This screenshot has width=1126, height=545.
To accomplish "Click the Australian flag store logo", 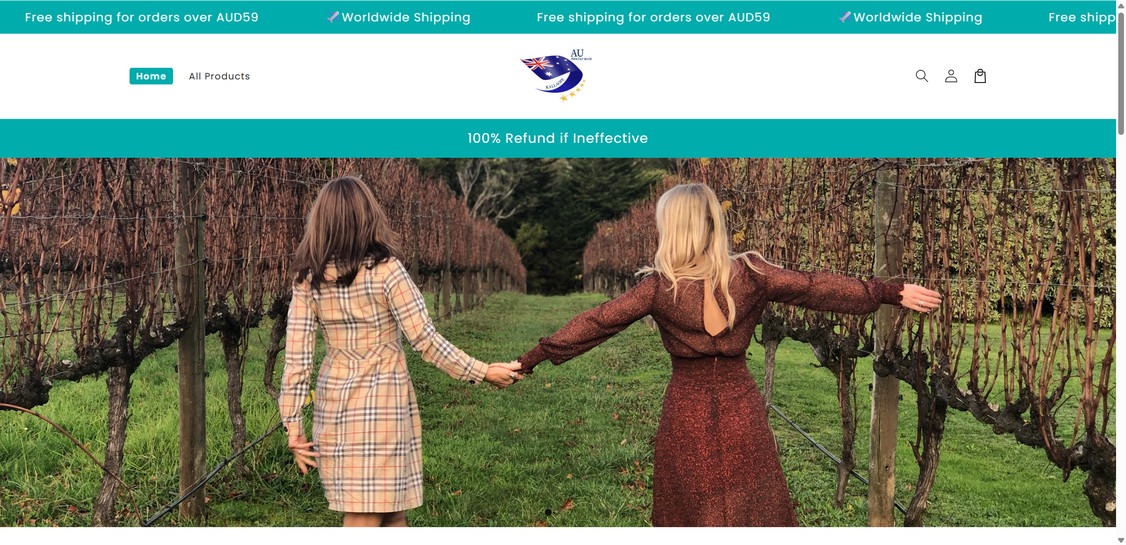I will (557, 75).
